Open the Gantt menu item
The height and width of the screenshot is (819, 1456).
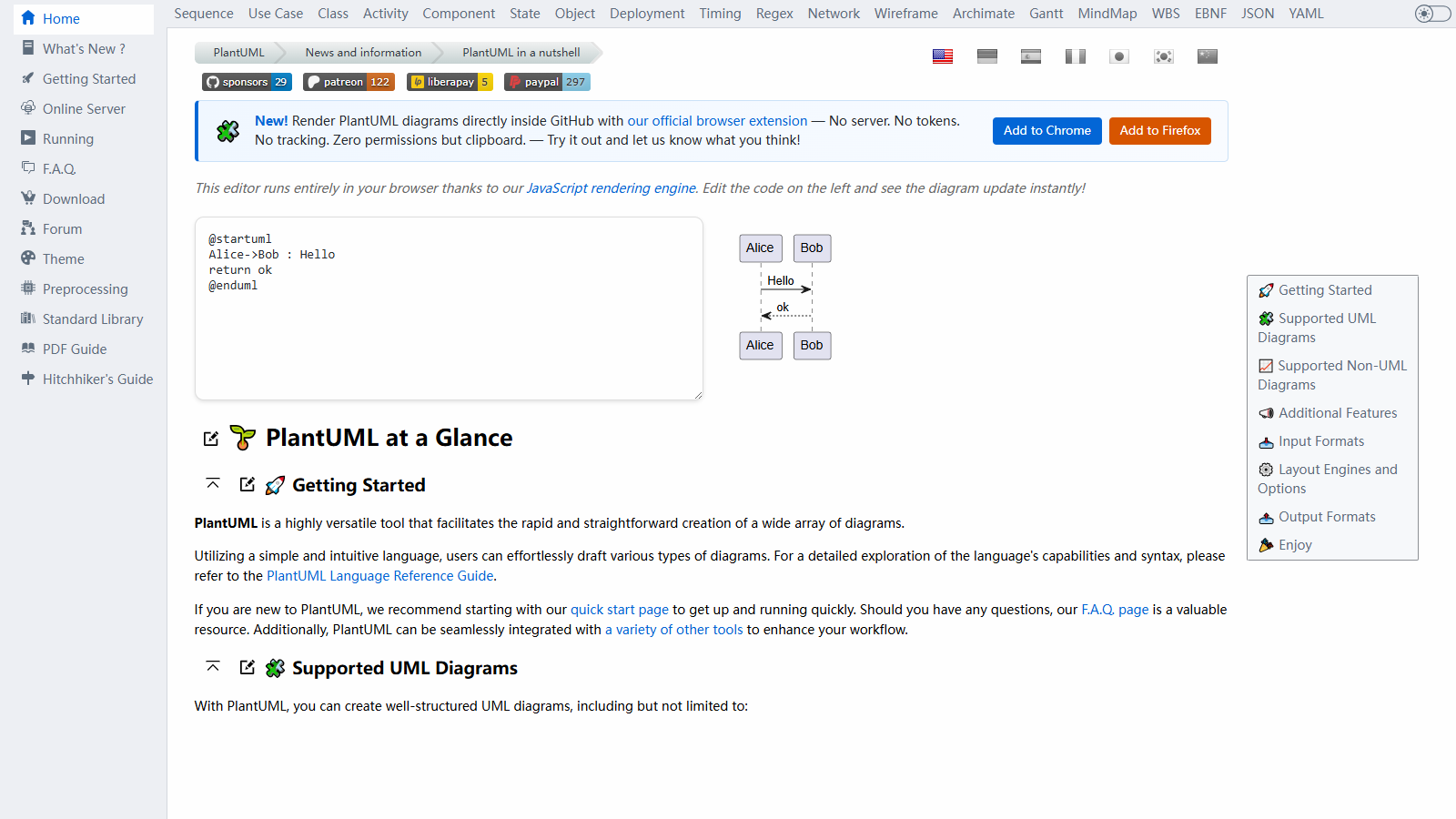point(1046,14)
